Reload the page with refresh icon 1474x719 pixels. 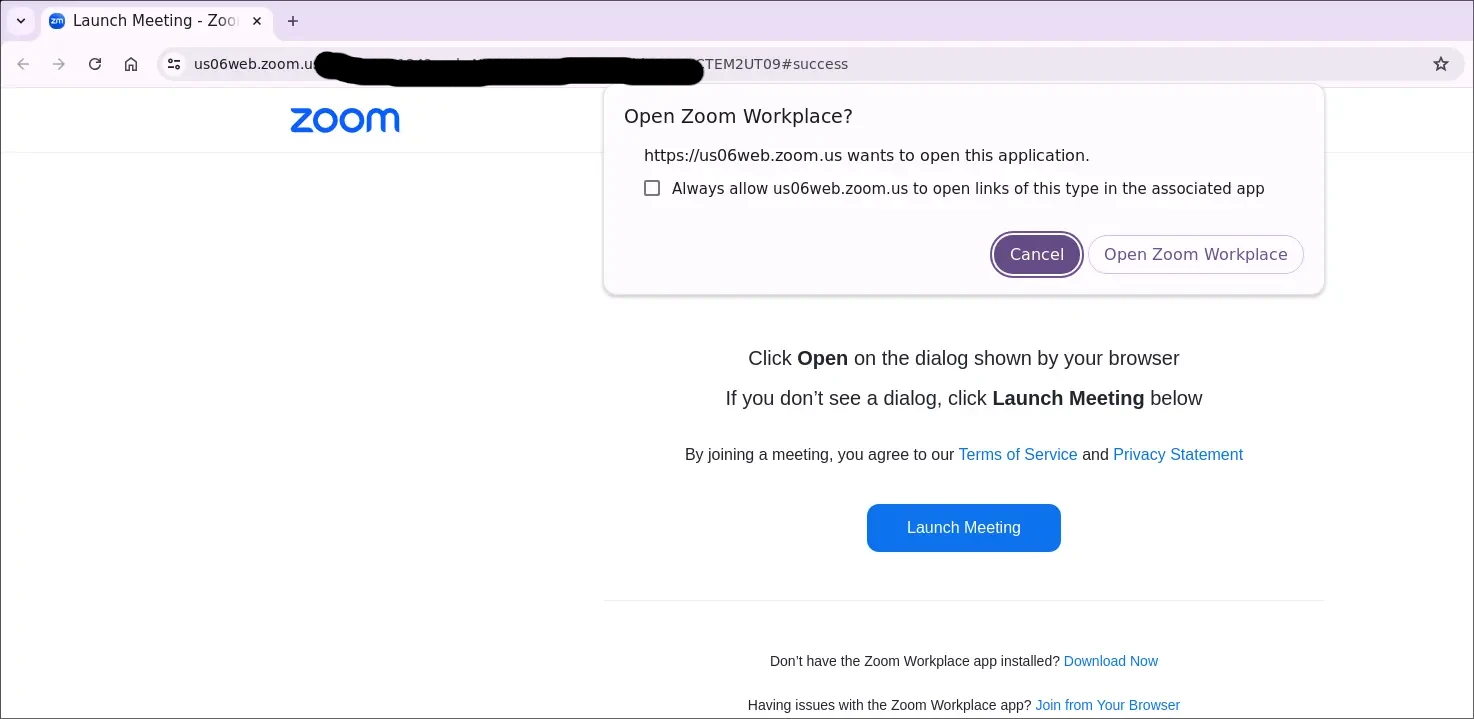(95, 64)
